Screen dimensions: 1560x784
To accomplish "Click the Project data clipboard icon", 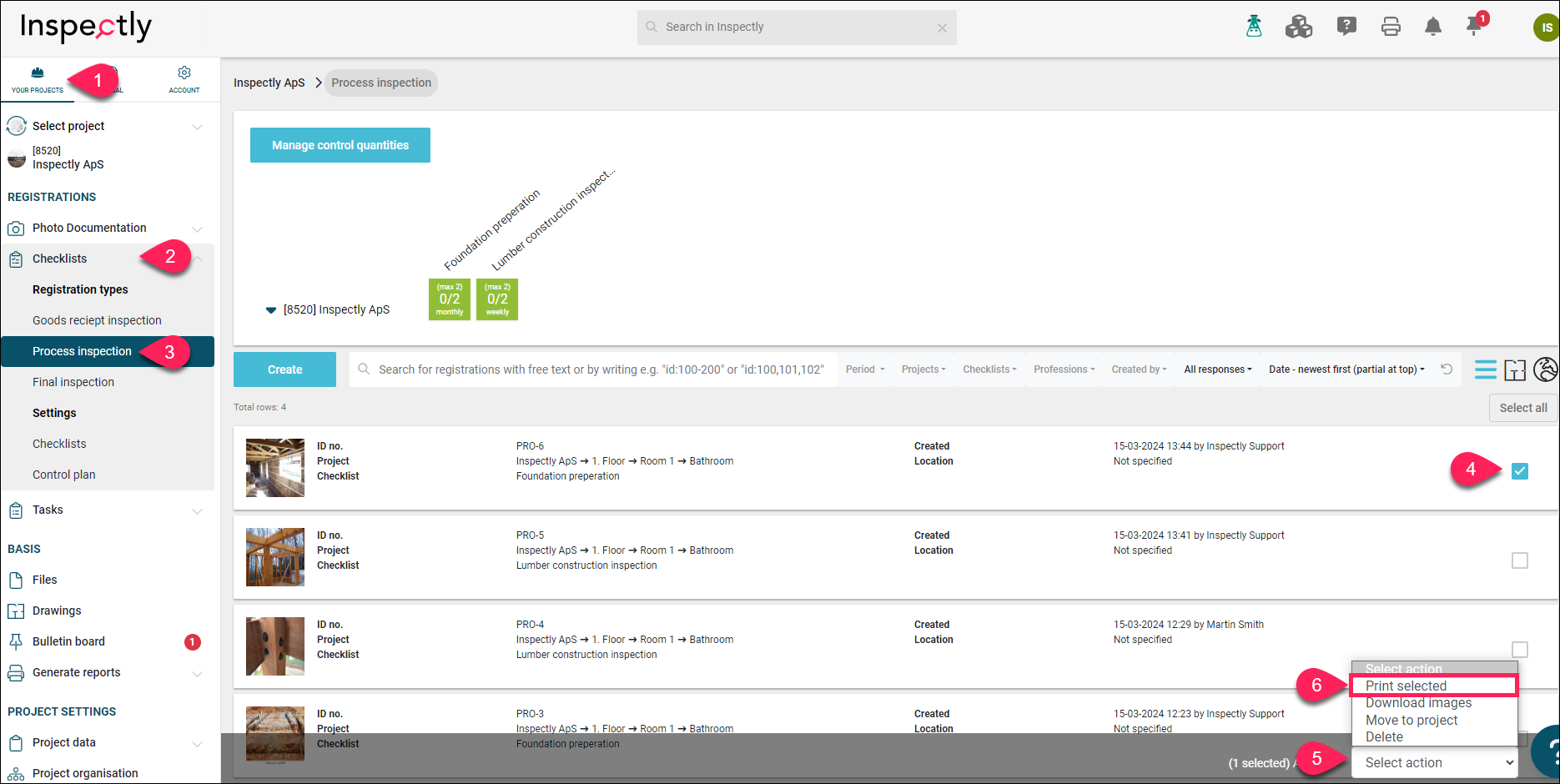I will point(16,743).
